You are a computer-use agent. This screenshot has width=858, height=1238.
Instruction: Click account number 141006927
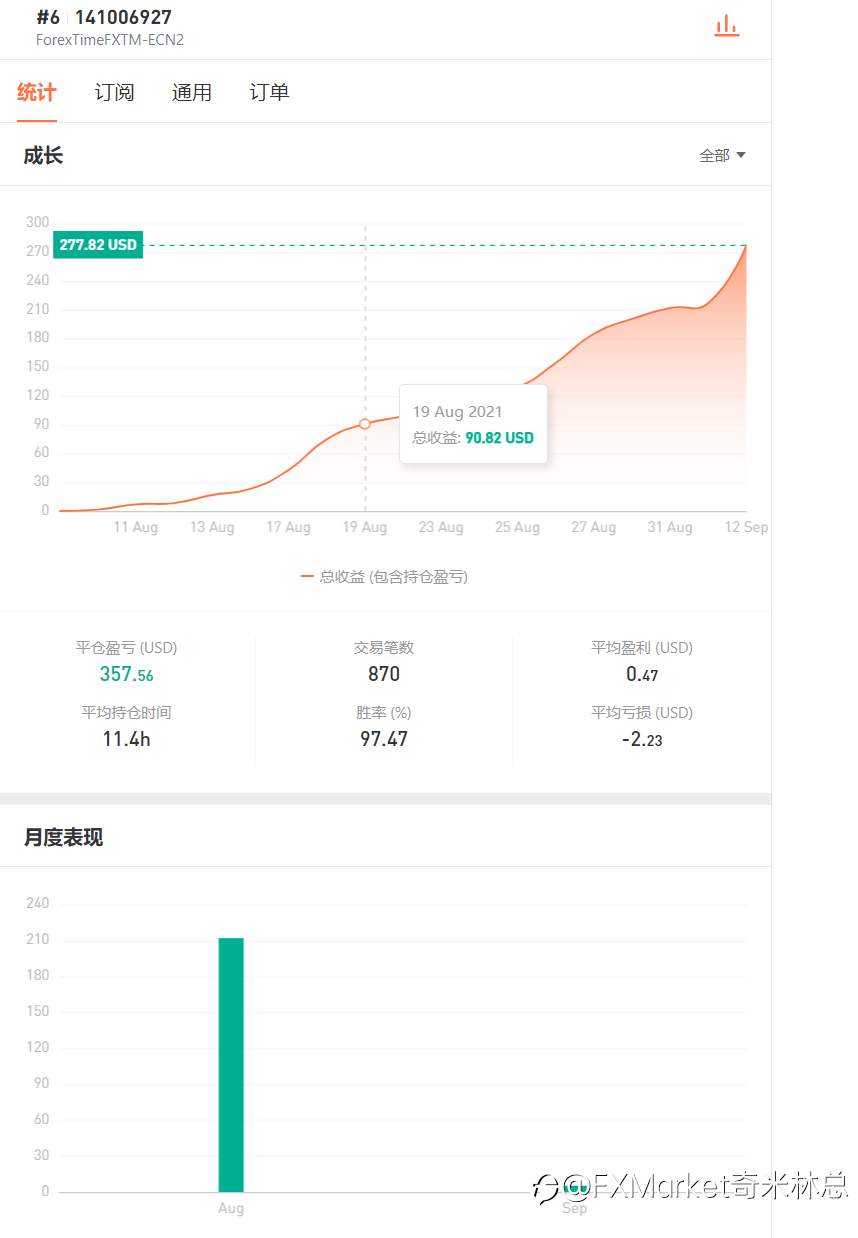(123, 17)
